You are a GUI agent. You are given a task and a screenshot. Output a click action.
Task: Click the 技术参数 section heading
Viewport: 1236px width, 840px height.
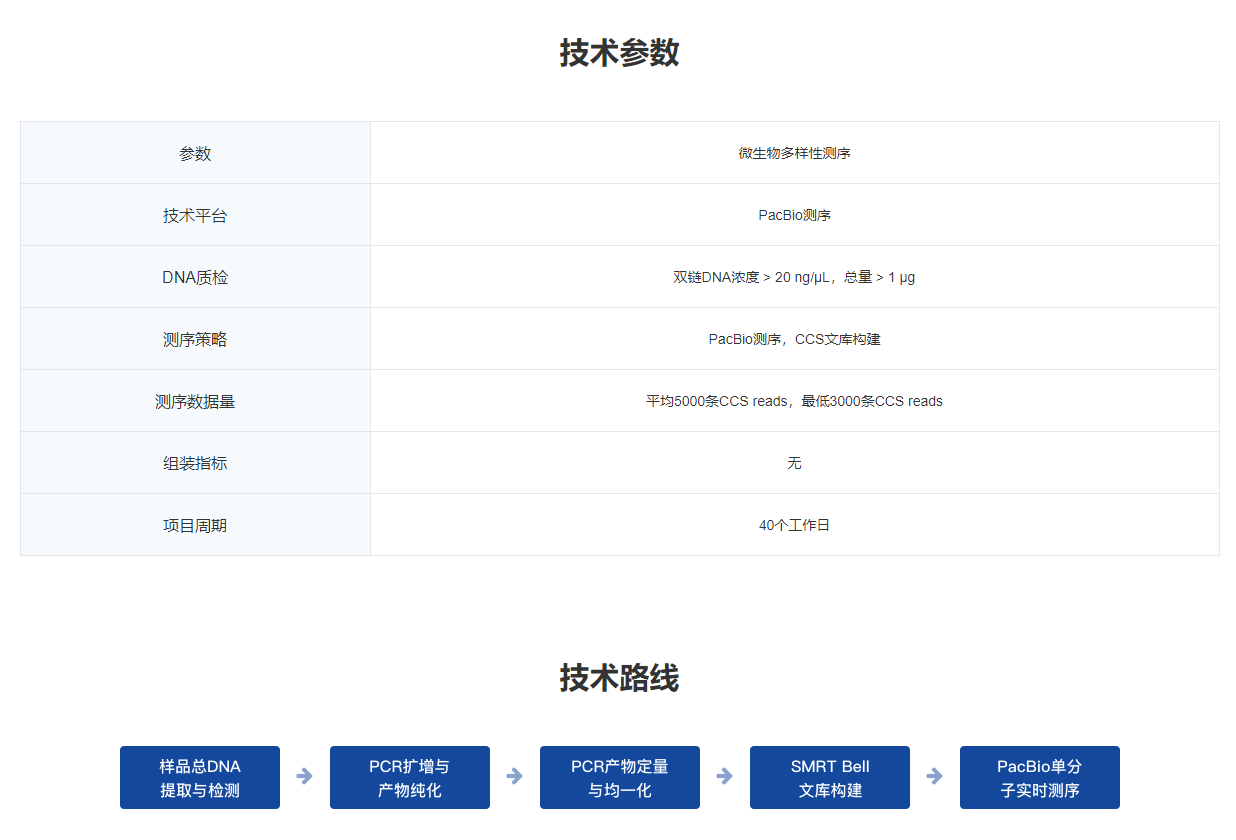point(619,53)
